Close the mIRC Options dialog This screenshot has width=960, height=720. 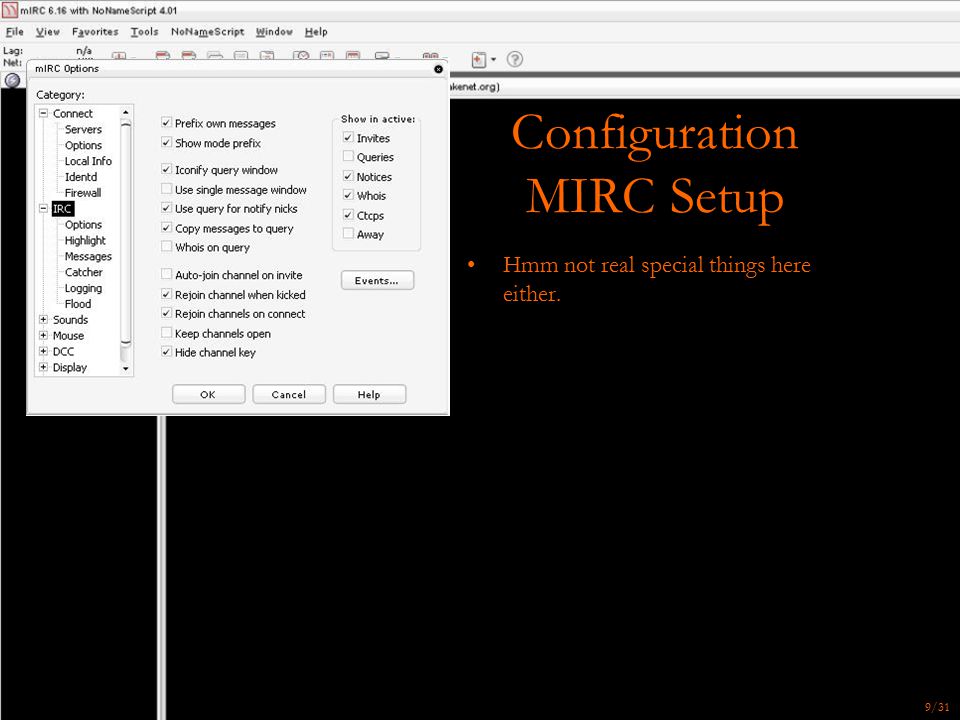point(438,69)
